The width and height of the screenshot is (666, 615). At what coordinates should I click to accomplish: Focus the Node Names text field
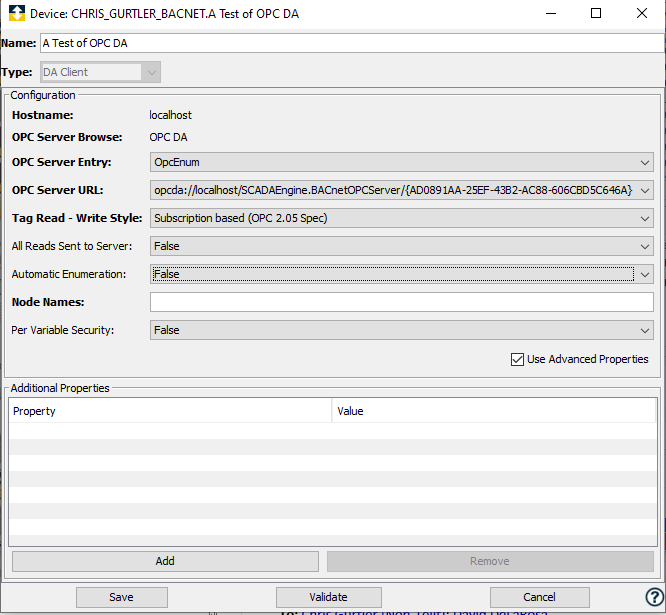pyautogui.click(x=402, y=302)
